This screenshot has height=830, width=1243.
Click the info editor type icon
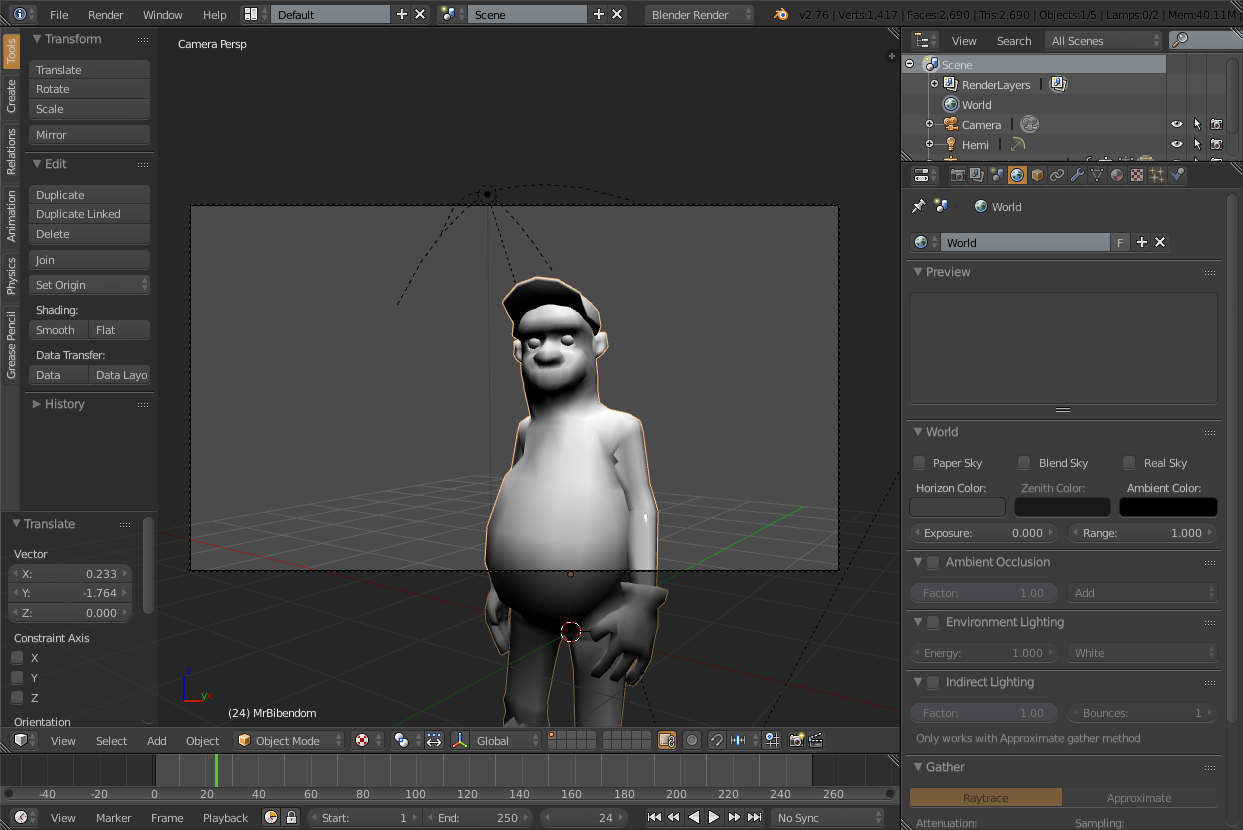19,14
